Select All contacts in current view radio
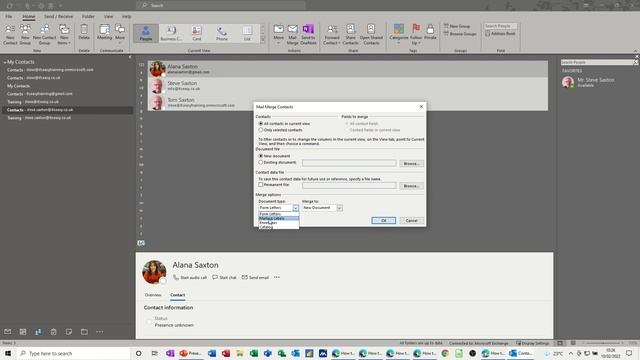 260,124
